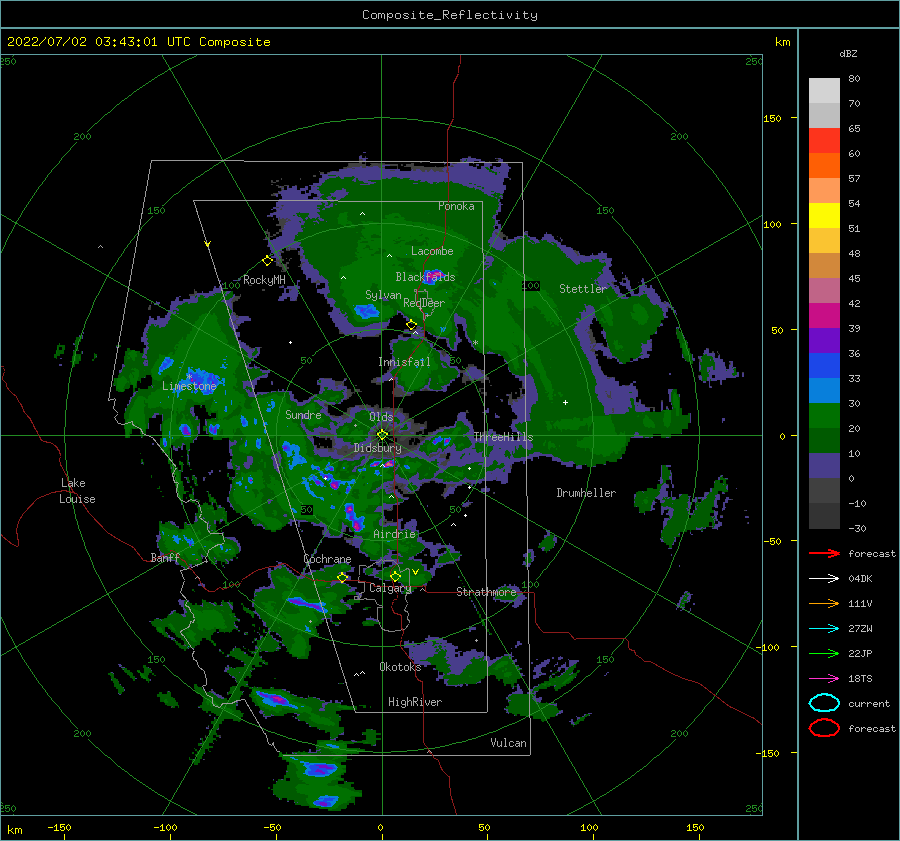
Task: Click the RockyMH label
Action: (264, 280)
